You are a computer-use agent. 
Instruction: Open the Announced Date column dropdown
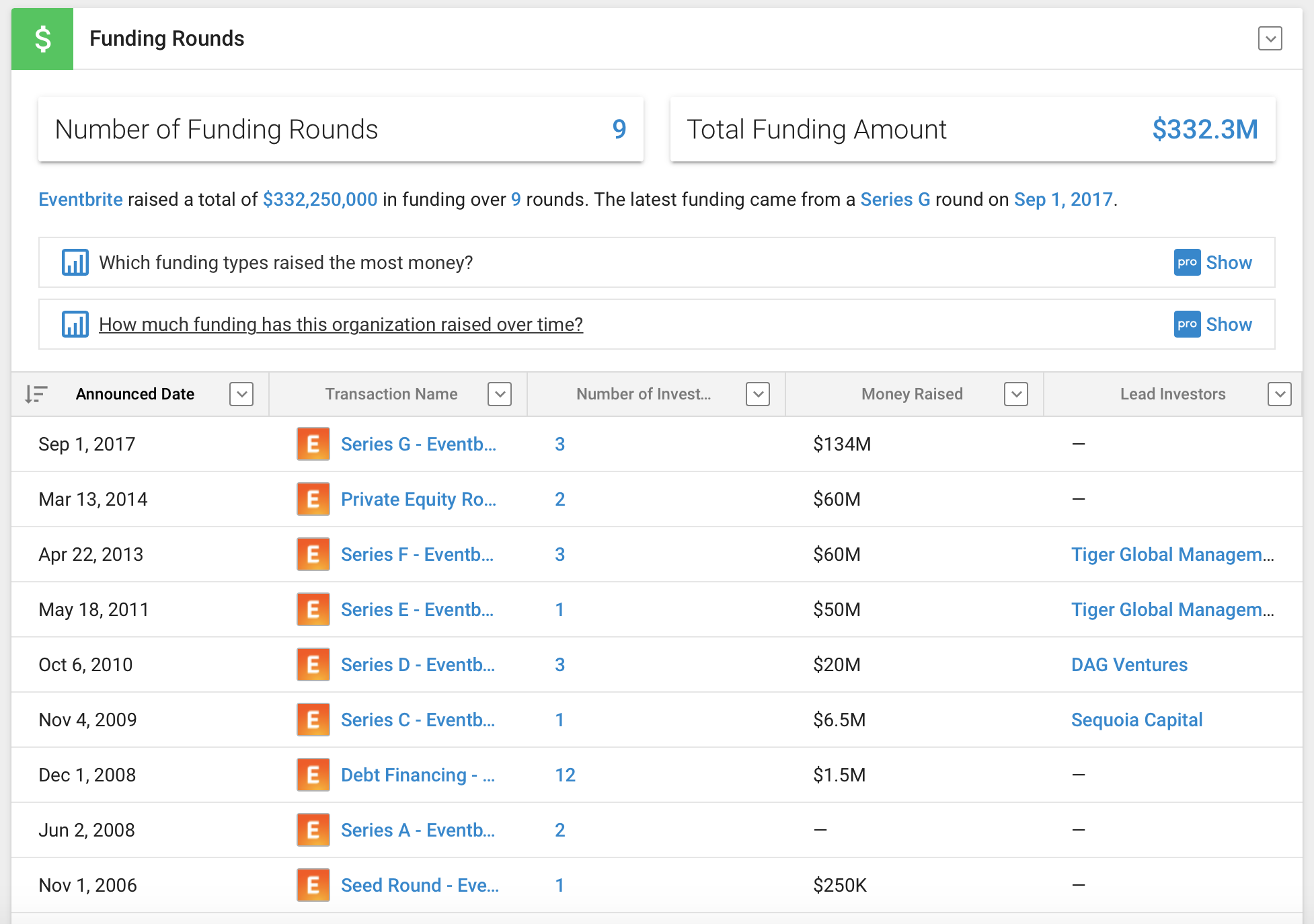pyautogui.click(x=241, y=394)
